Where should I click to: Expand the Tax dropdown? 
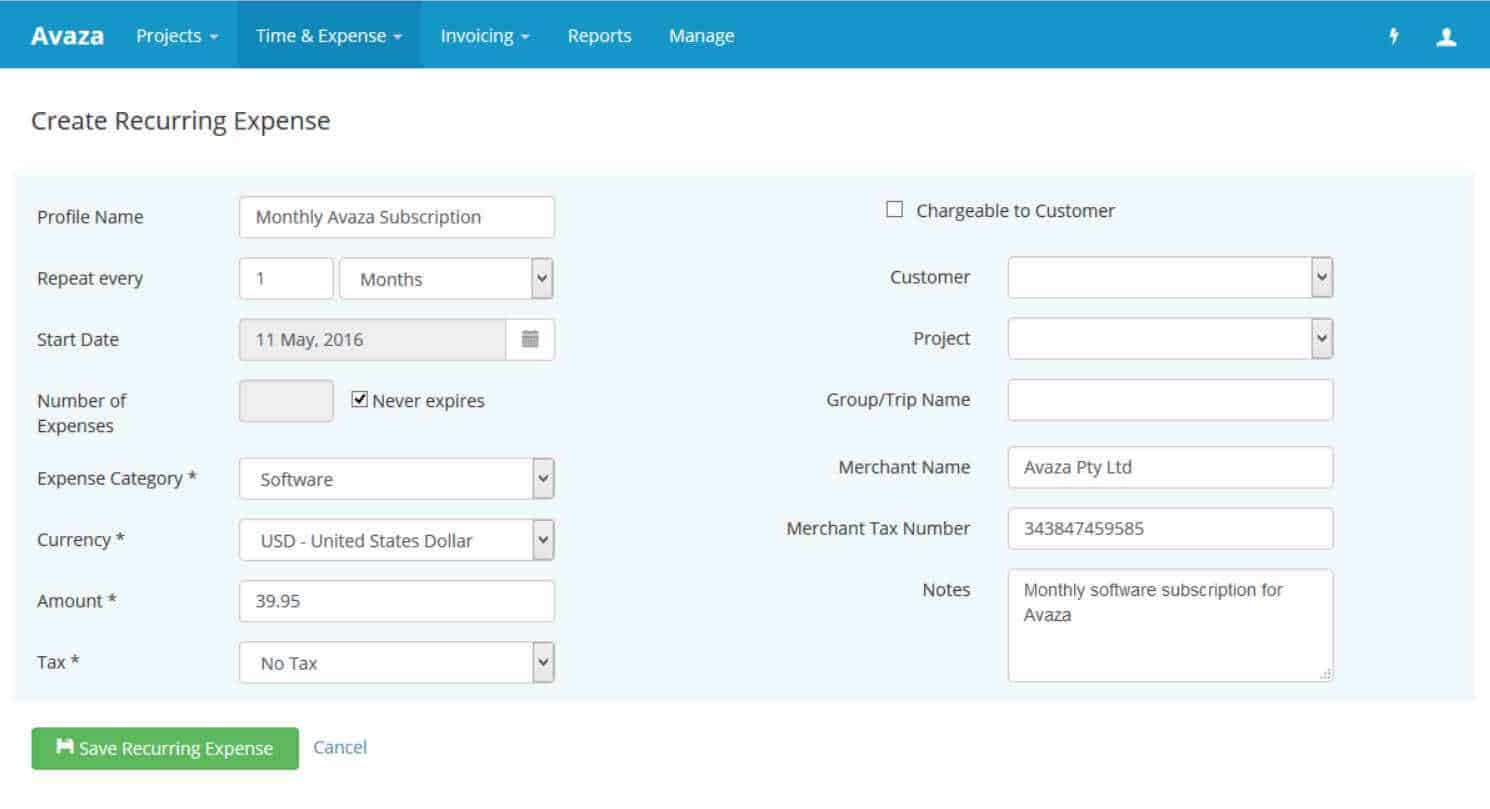(396, 662)
